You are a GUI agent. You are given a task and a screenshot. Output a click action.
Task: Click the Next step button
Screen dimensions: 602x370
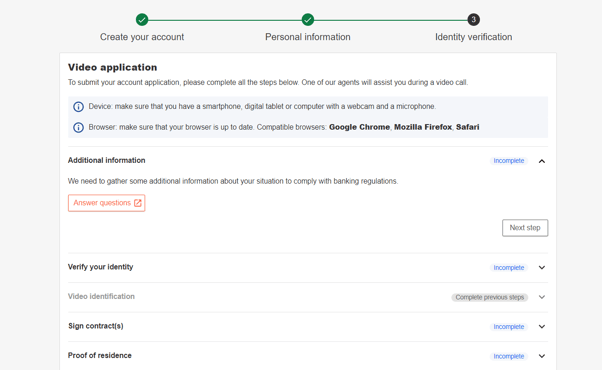tap(525, 228)
